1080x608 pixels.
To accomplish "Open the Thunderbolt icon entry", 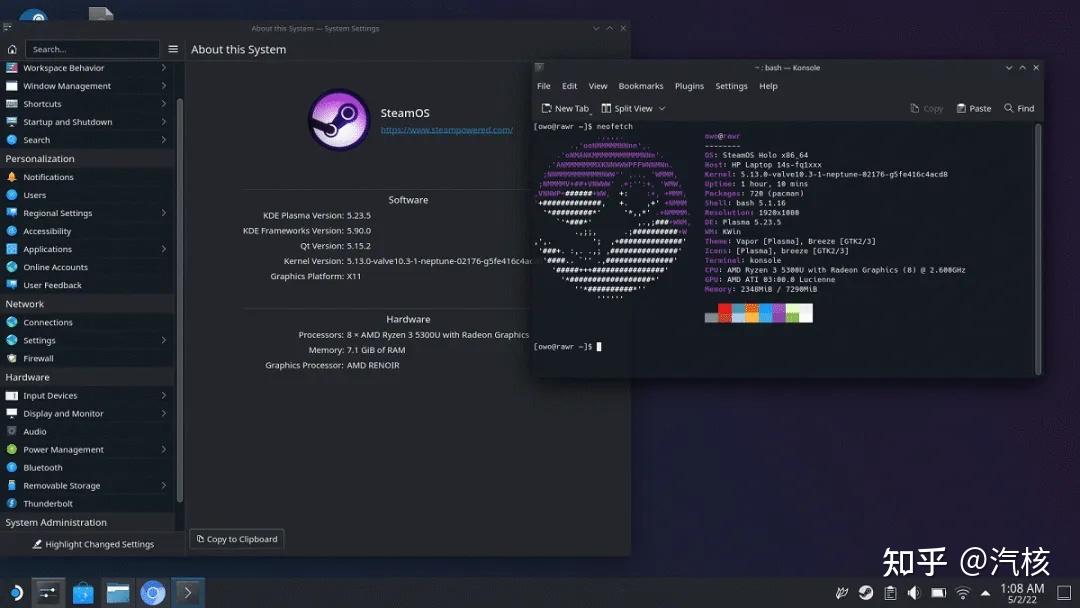I will pyautogui.click(x=12, y=503).
